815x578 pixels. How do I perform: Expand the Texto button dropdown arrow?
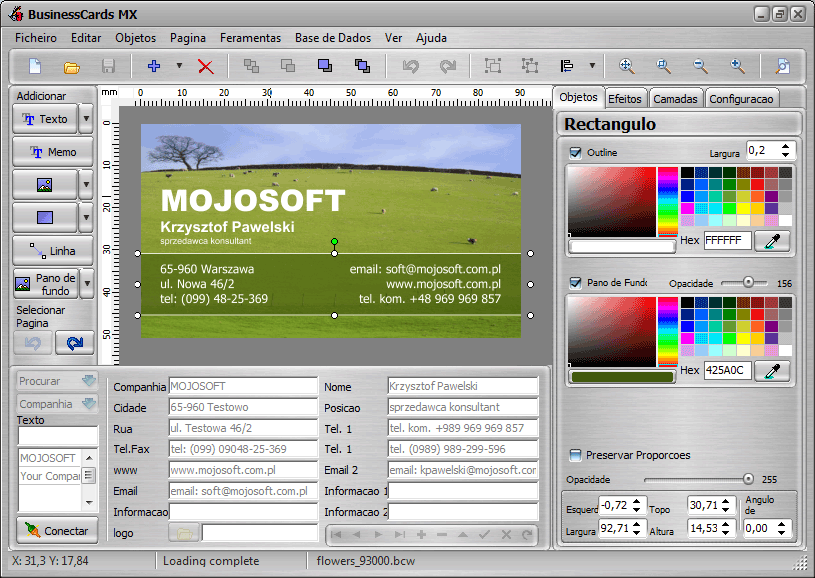coord(86,119)
